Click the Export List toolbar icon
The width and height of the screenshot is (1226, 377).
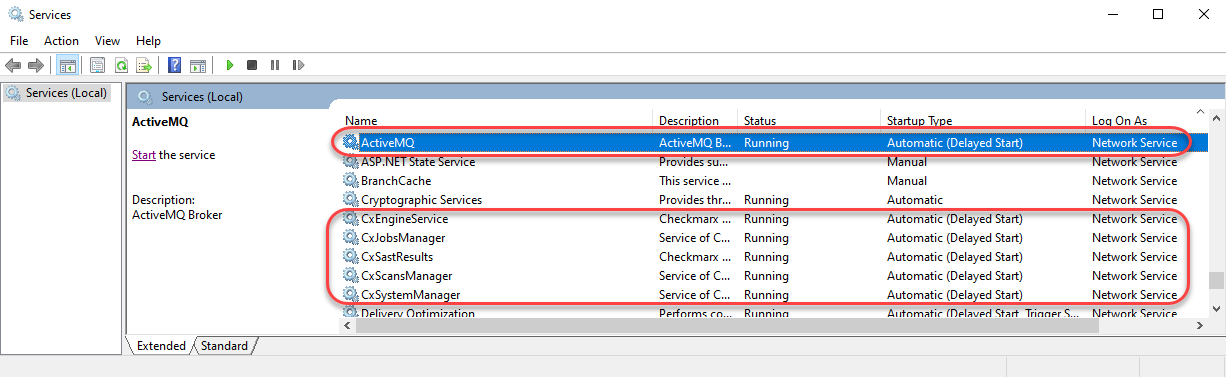(144, 65)
